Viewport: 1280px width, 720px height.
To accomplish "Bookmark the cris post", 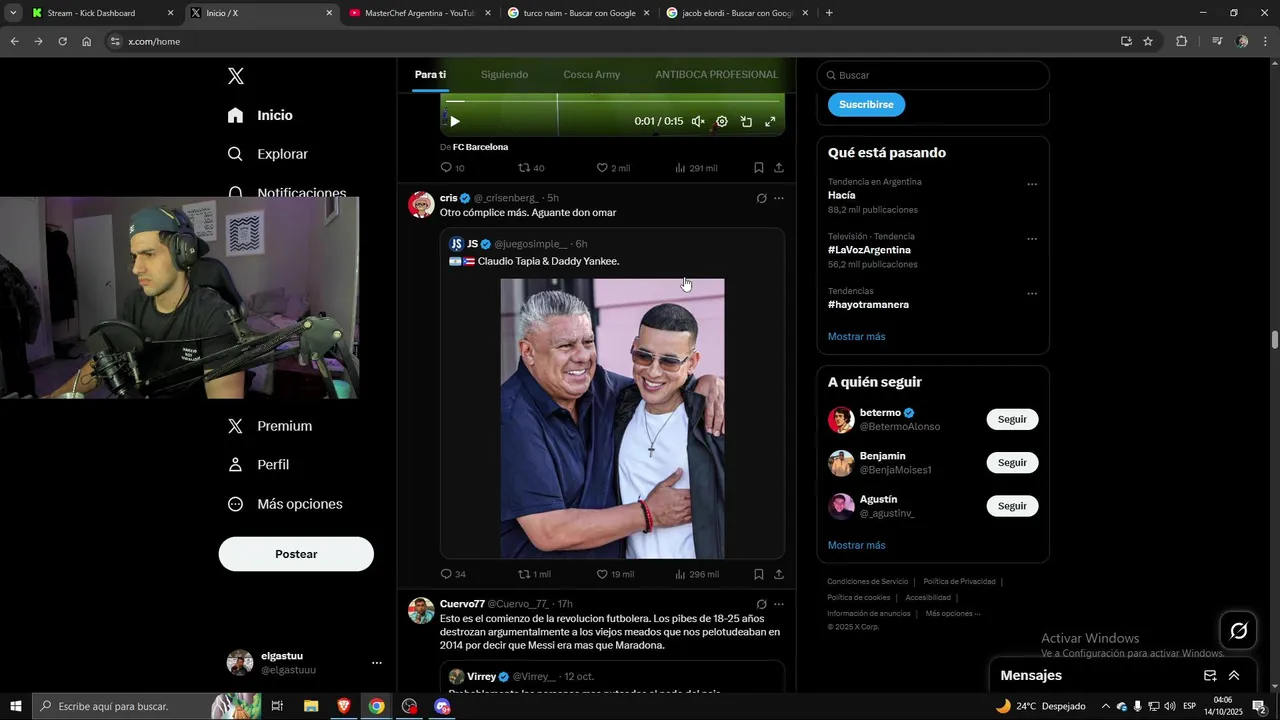I will click(x=759, y=574).
